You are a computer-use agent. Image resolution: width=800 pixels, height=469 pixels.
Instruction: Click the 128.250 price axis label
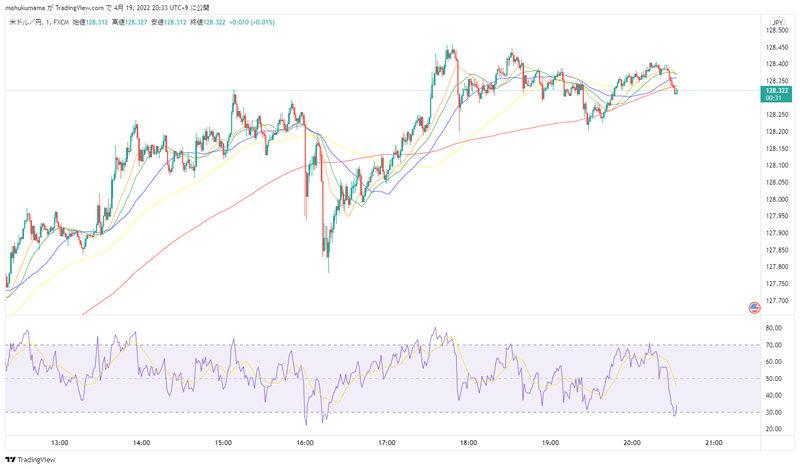(777, 115)
